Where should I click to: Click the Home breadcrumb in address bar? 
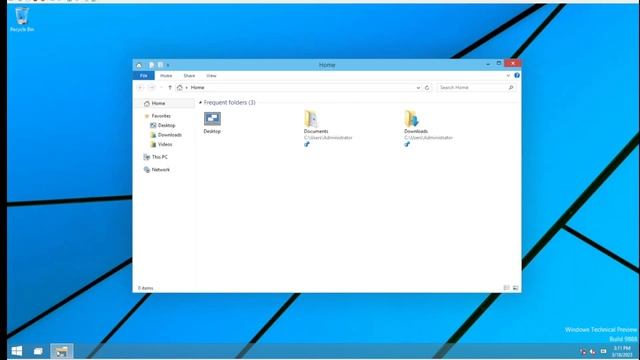pos(198,87)
